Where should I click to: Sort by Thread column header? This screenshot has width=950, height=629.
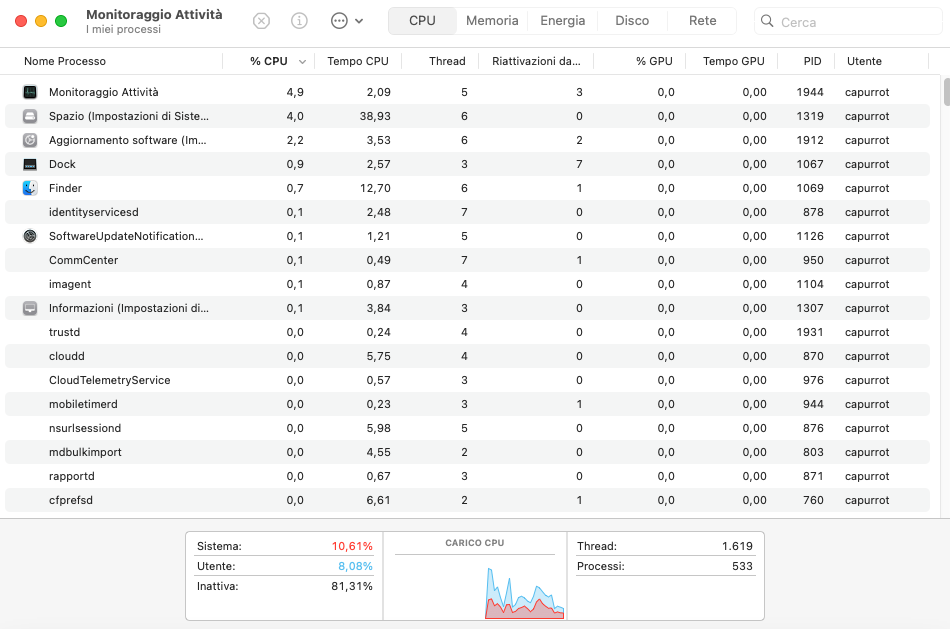click(x=447, y=61)
